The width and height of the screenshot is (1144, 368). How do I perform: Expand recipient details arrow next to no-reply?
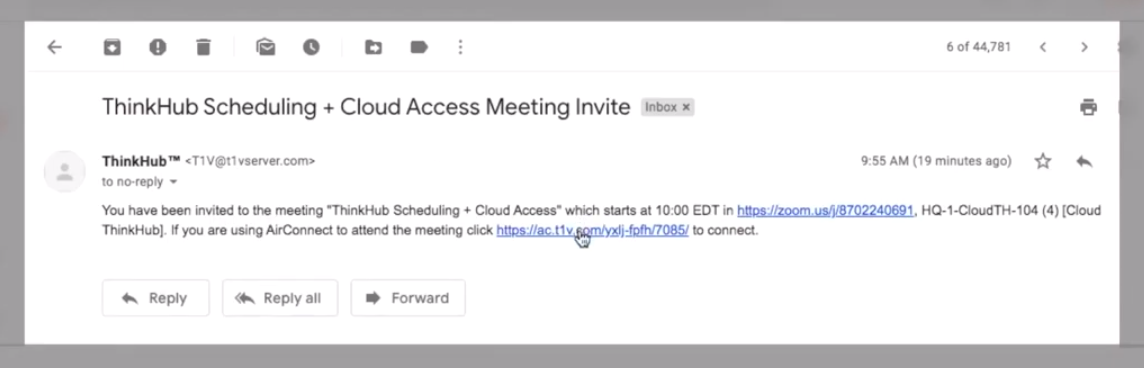coord(174,182)
